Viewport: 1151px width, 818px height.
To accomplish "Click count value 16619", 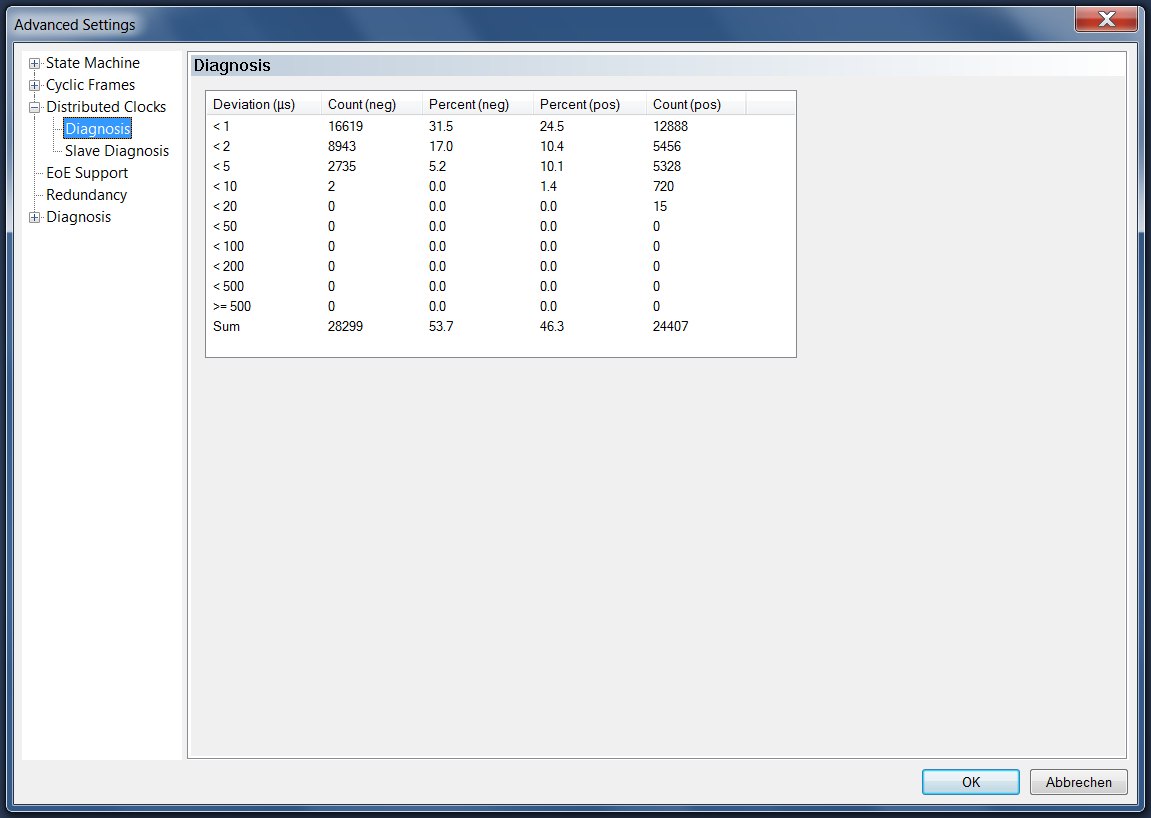I will pyautogui.click(x=345, y=126).
